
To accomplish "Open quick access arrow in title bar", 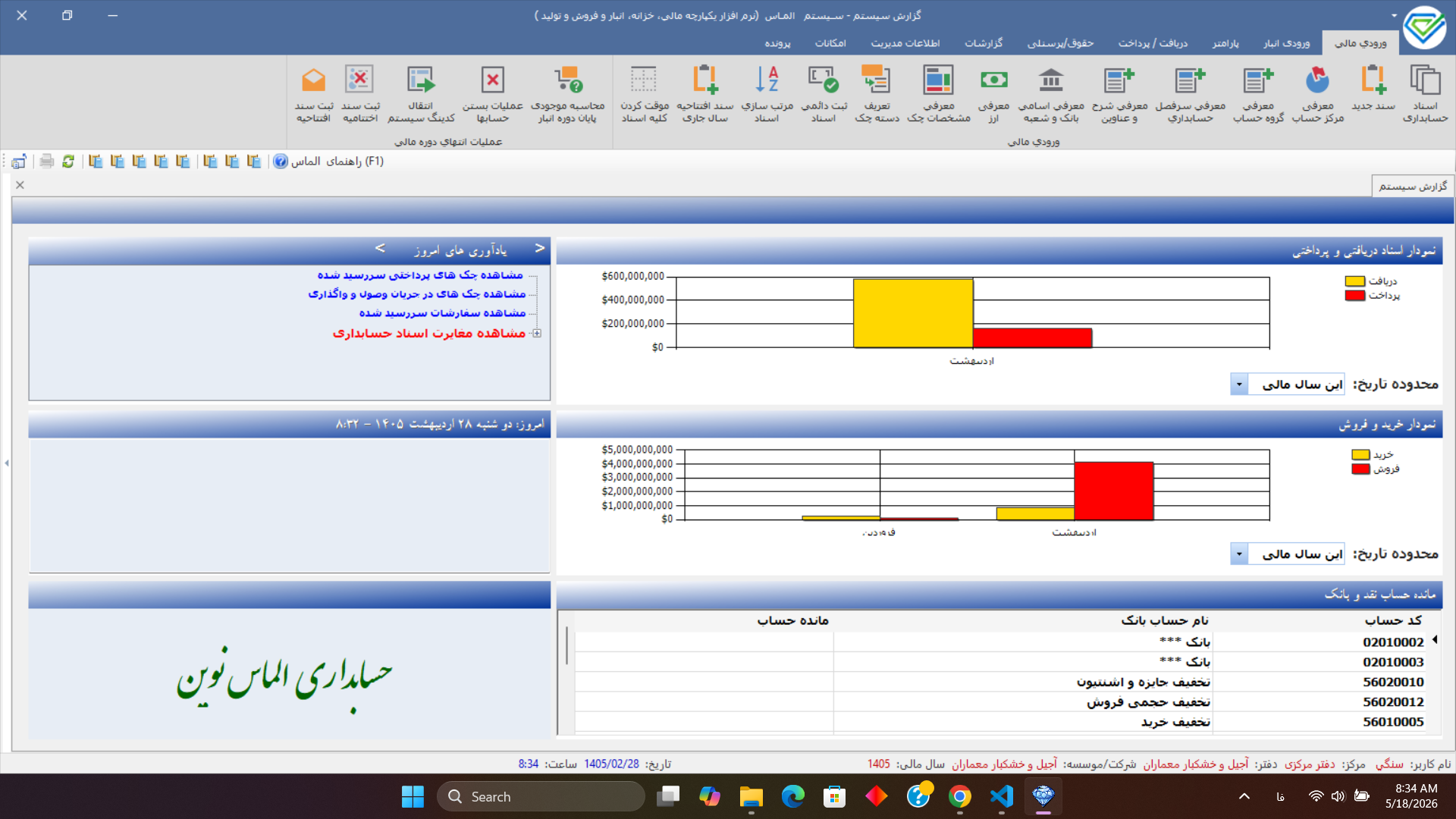I will (1394, 15).
